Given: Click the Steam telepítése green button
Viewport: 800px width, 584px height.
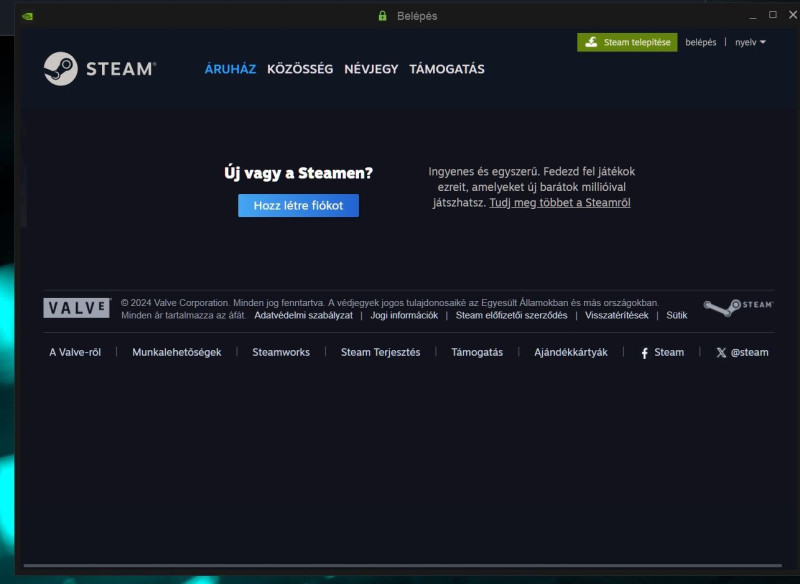Looking at the screenshot, I should click(x=627, y=42).
